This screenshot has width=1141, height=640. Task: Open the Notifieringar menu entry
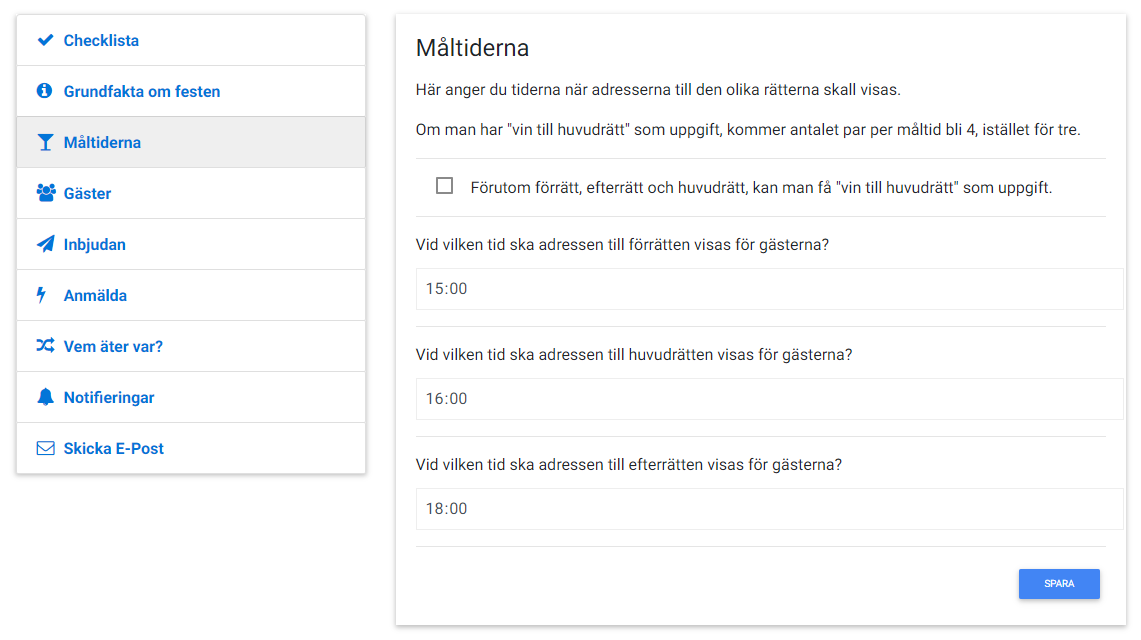[x=191, y=397]
